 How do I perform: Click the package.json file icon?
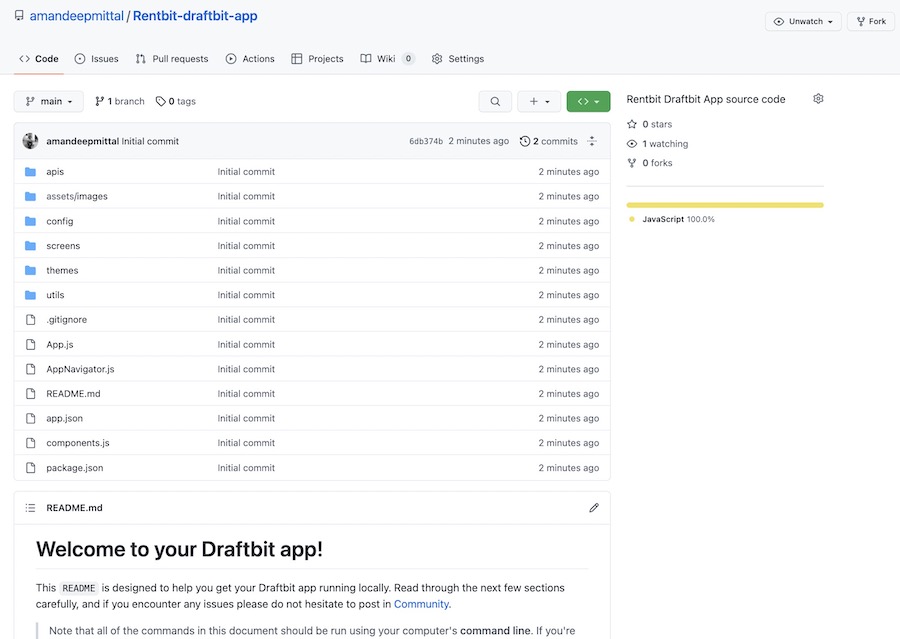point(30,468)
